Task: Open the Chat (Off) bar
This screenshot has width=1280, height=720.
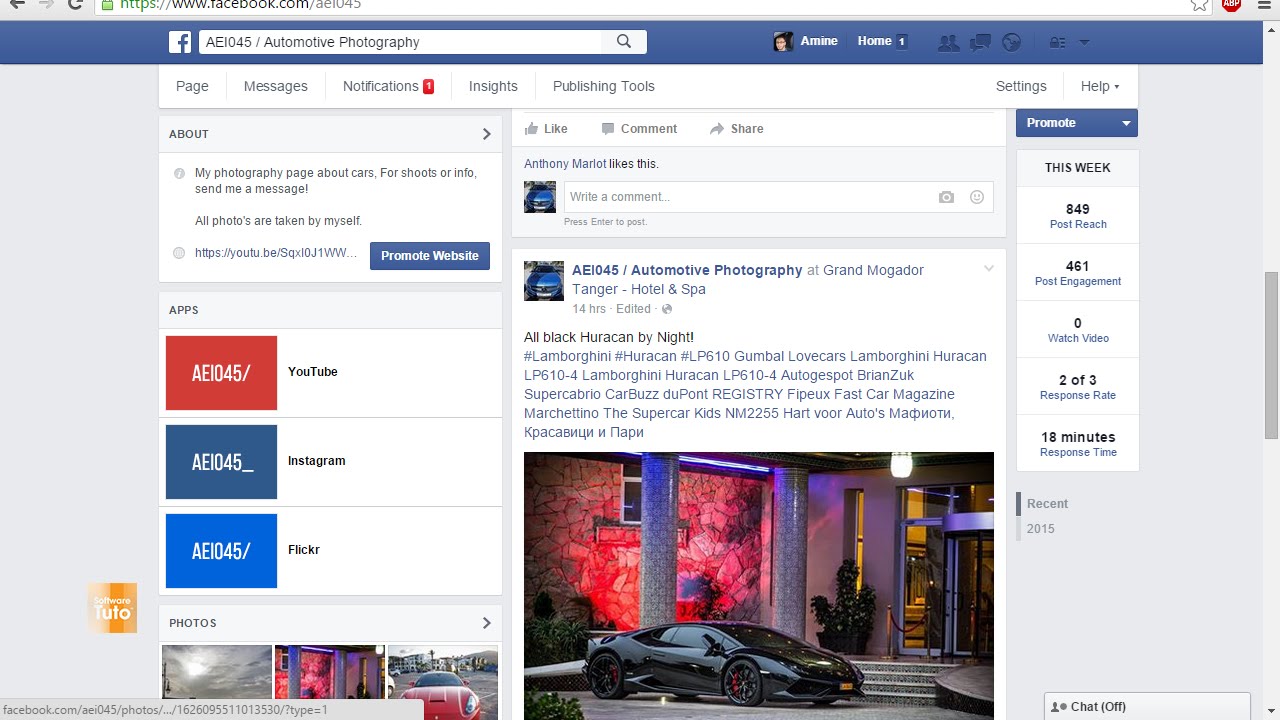Action: 1147,707
